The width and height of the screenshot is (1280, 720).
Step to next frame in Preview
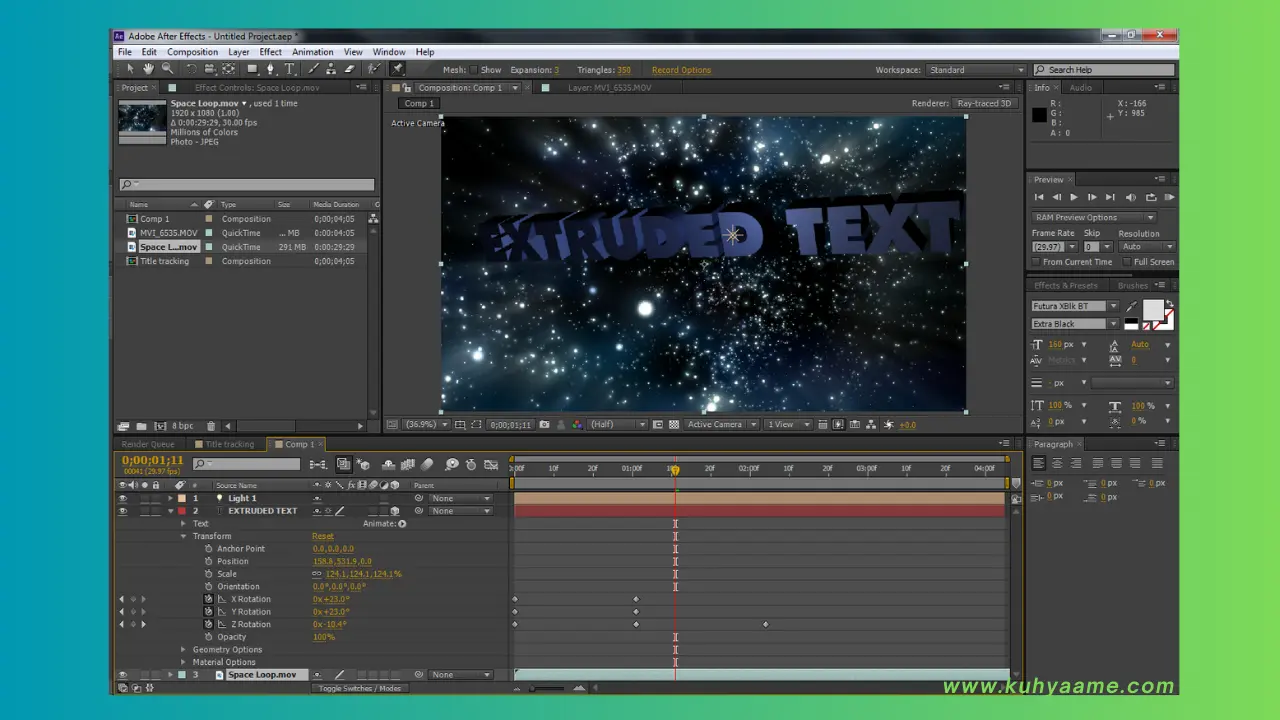(x=1092, y=197)
